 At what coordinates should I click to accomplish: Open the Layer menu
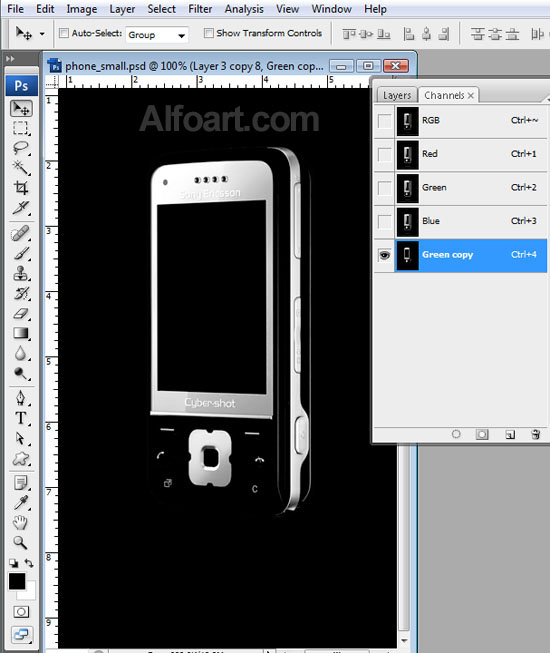coord(122,9)
